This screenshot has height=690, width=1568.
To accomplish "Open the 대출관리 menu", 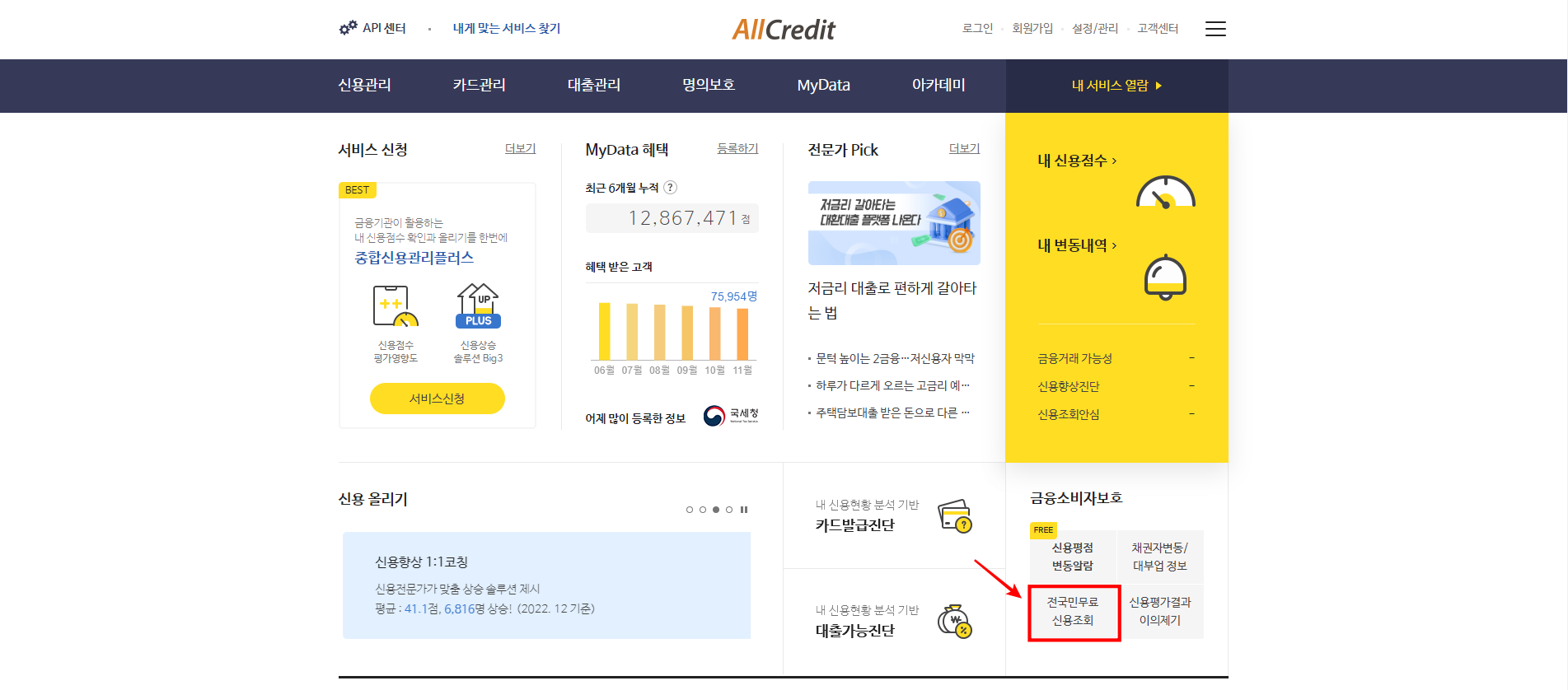I will (x=594, y=85).
